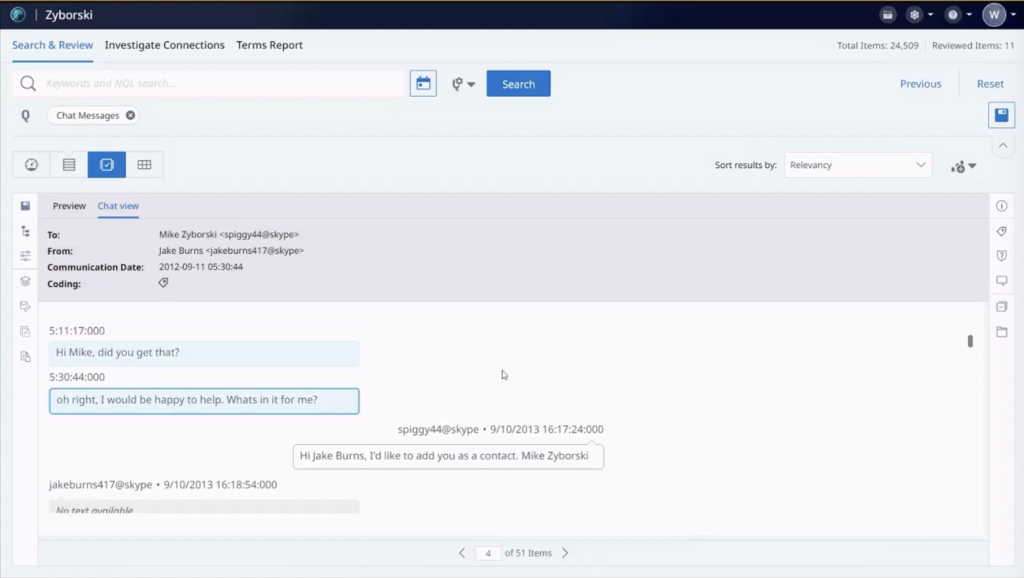Image resolution: width=1024 pixels, height=578 pixels.
Task: Open the tag icon in right panel
Action: (1002, 231)
